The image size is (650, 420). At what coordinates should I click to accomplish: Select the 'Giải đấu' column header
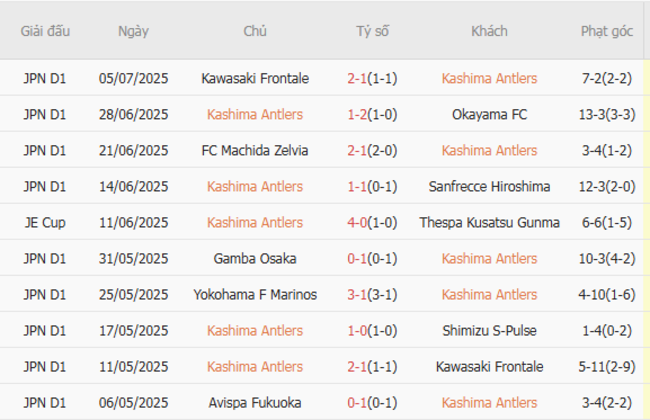45,31
